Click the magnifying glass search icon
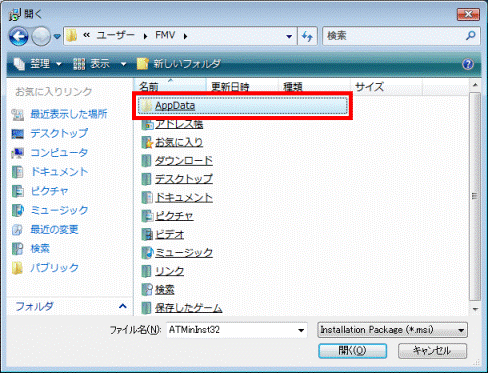The height and width of the screenshot is (373, 488). (x=471, y=35)
